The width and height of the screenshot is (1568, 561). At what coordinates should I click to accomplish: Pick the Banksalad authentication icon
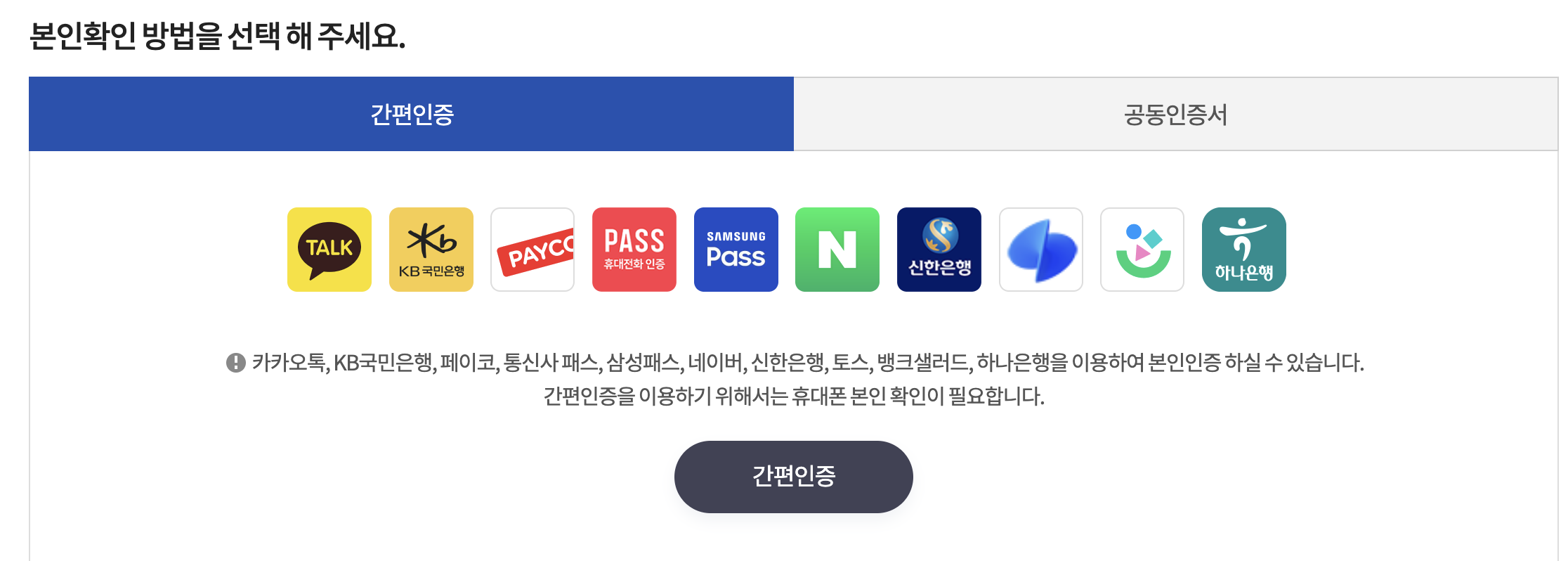click(1142, 250)
